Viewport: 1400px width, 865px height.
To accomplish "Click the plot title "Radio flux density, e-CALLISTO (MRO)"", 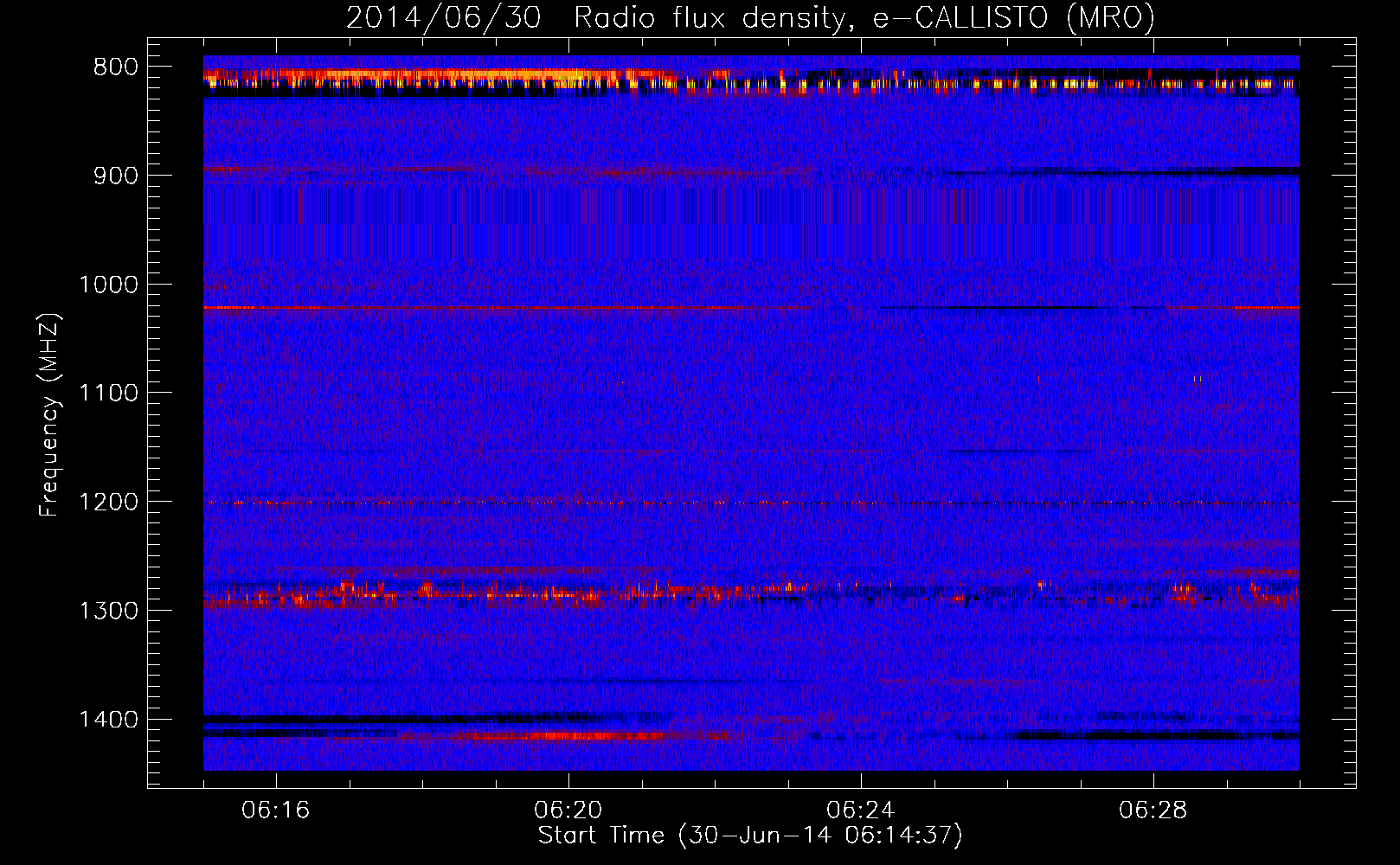I will [864, 18].
